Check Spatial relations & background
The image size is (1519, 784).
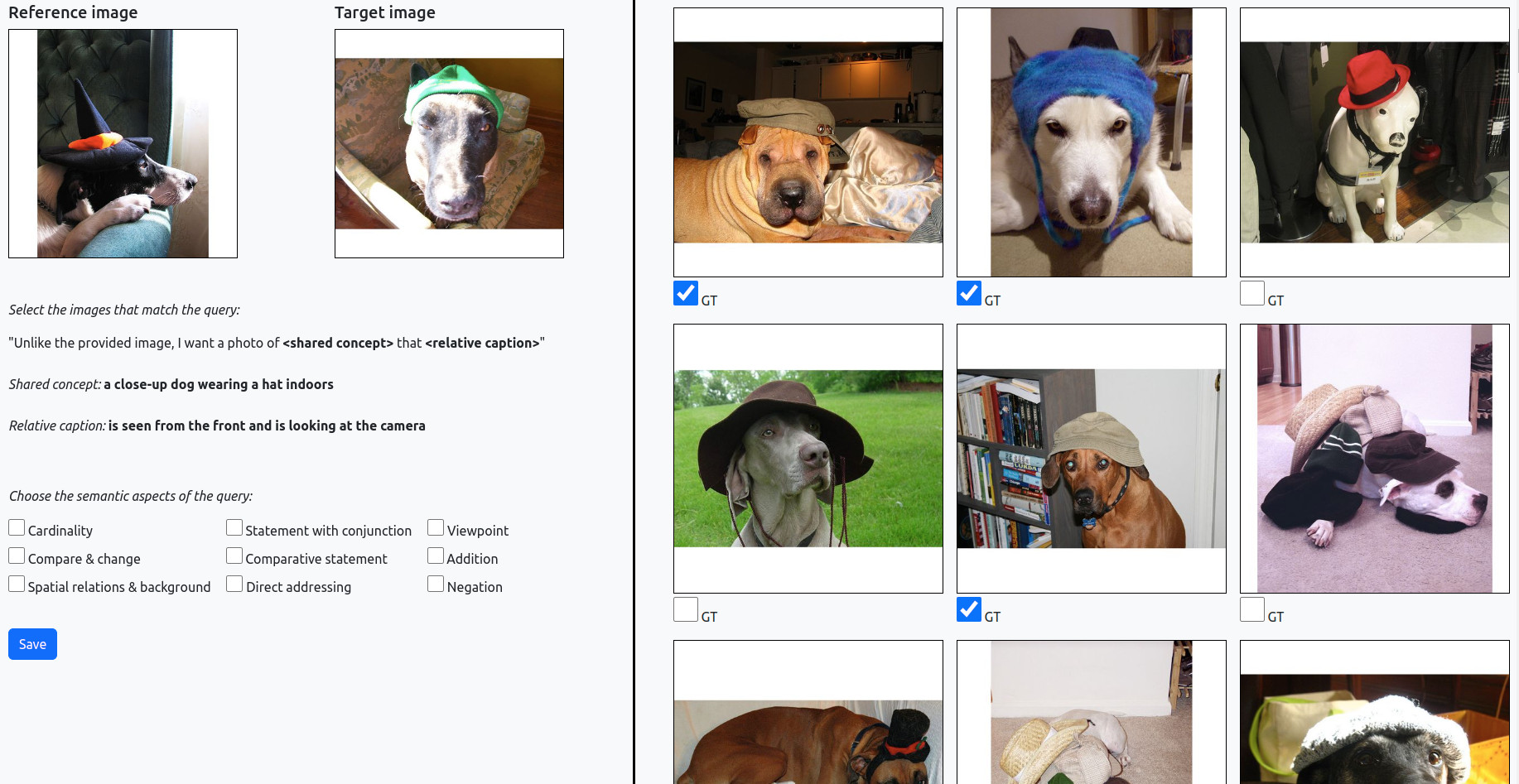tap(17, 584)
